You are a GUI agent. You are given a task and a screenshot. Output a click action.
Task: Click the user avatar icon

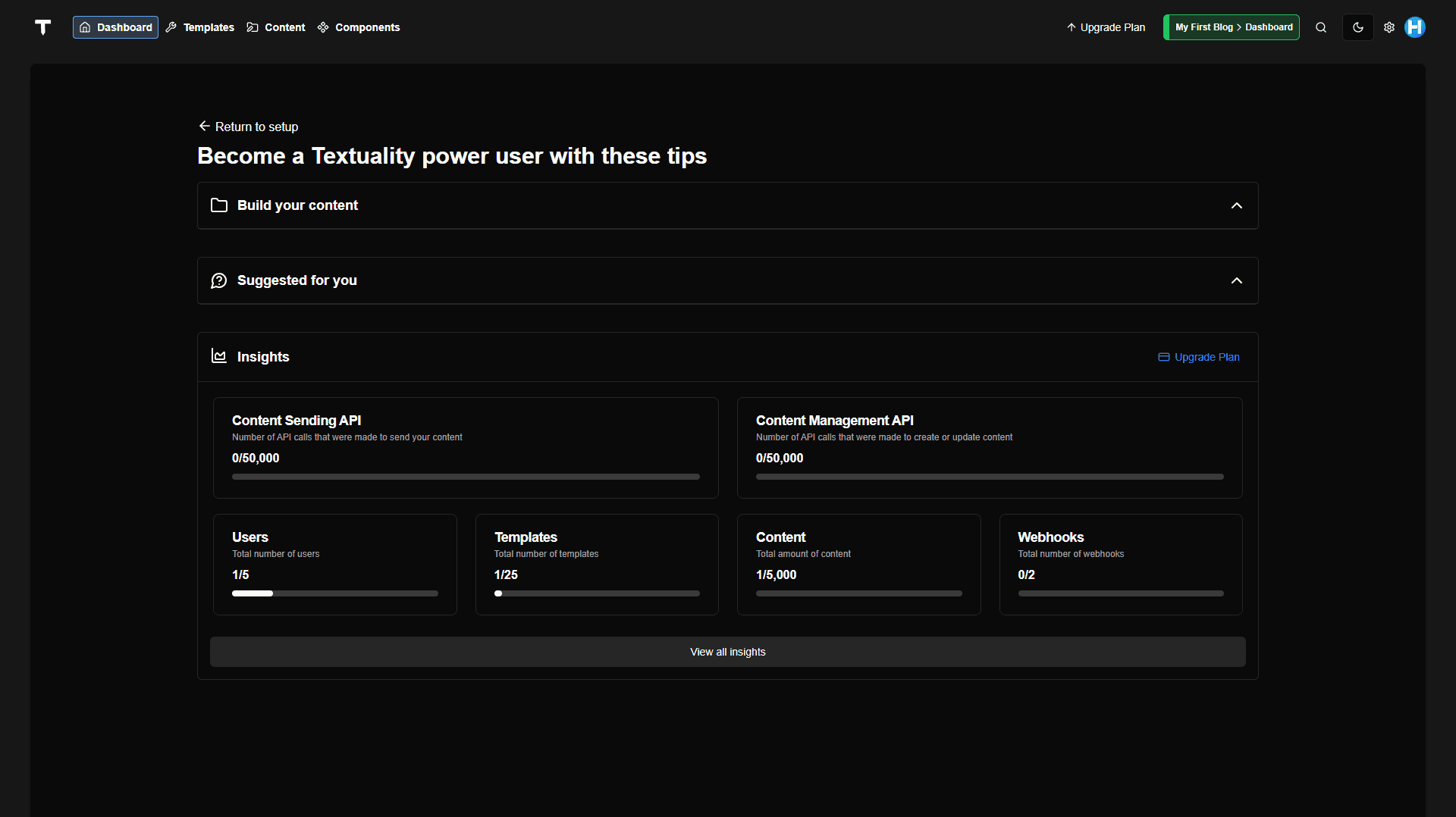click(1415, 27)
